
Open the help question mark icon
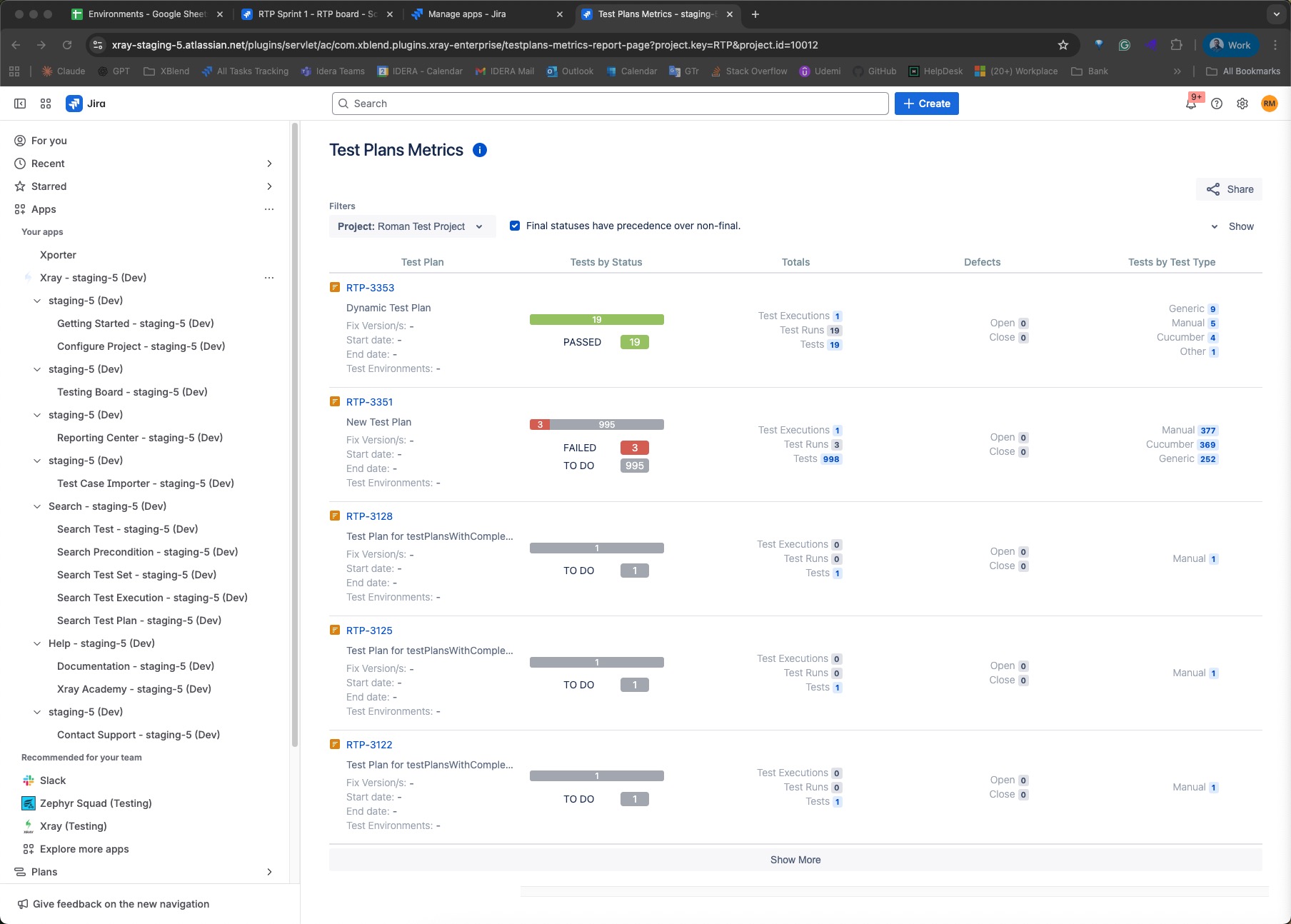(1217, 104)
